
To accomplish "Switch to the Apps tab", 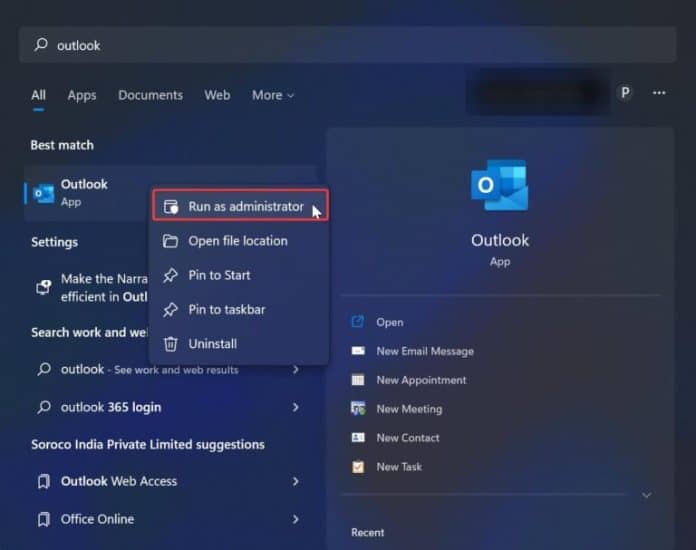I will pos(82,95).
